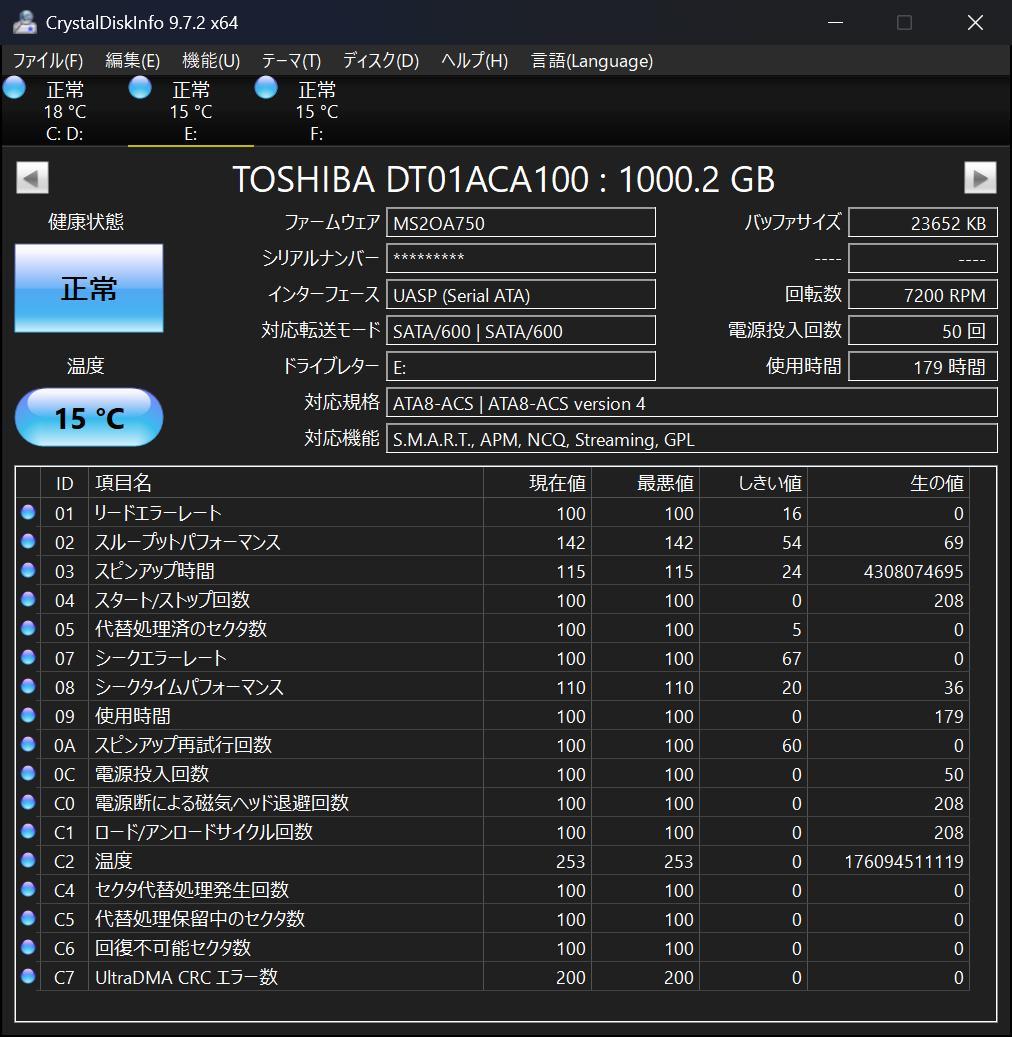
Task: Click the status dot beside UltraDMA CRC エラー数
Action: [x=27, y=977]
